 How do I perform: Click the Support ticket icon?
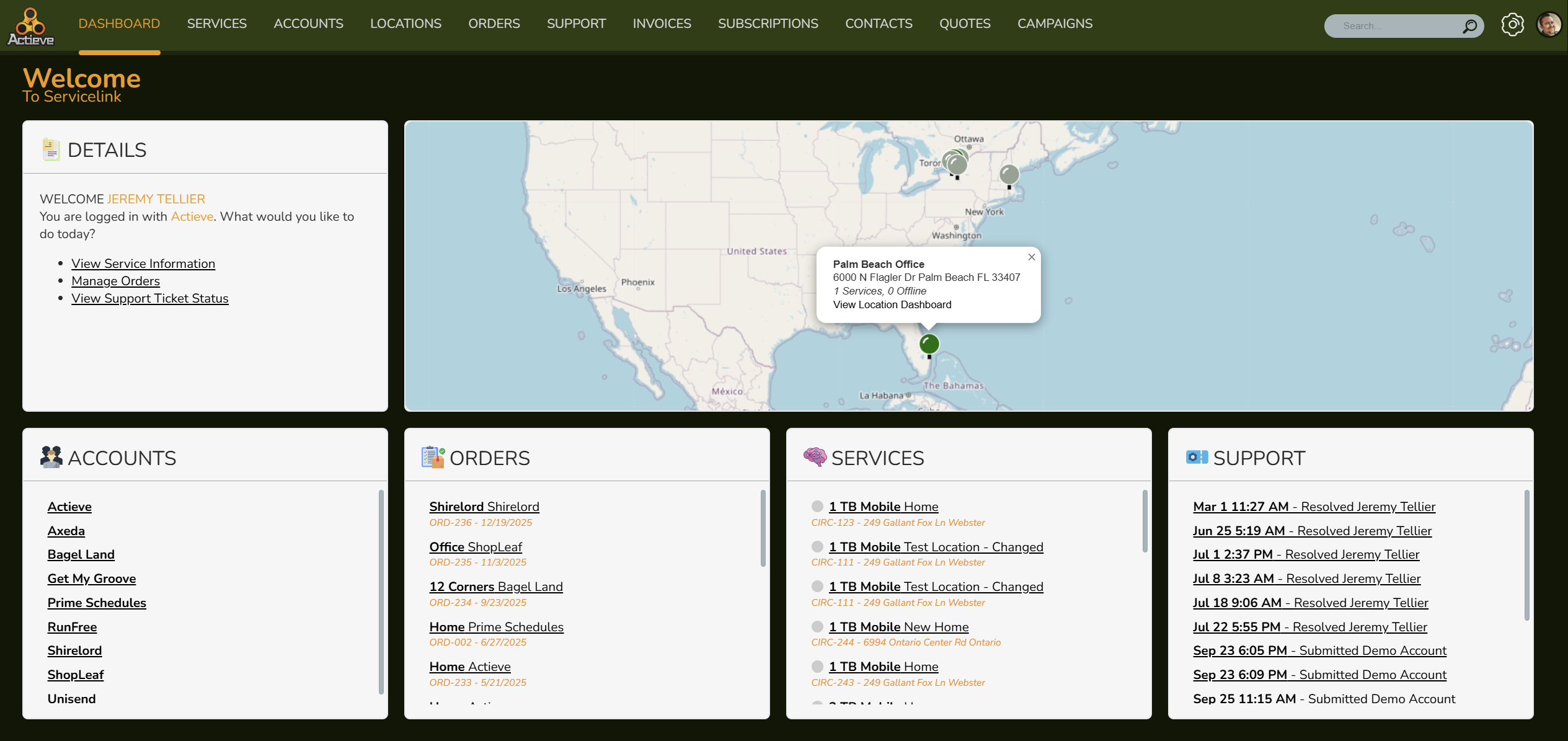[1197, 457]
